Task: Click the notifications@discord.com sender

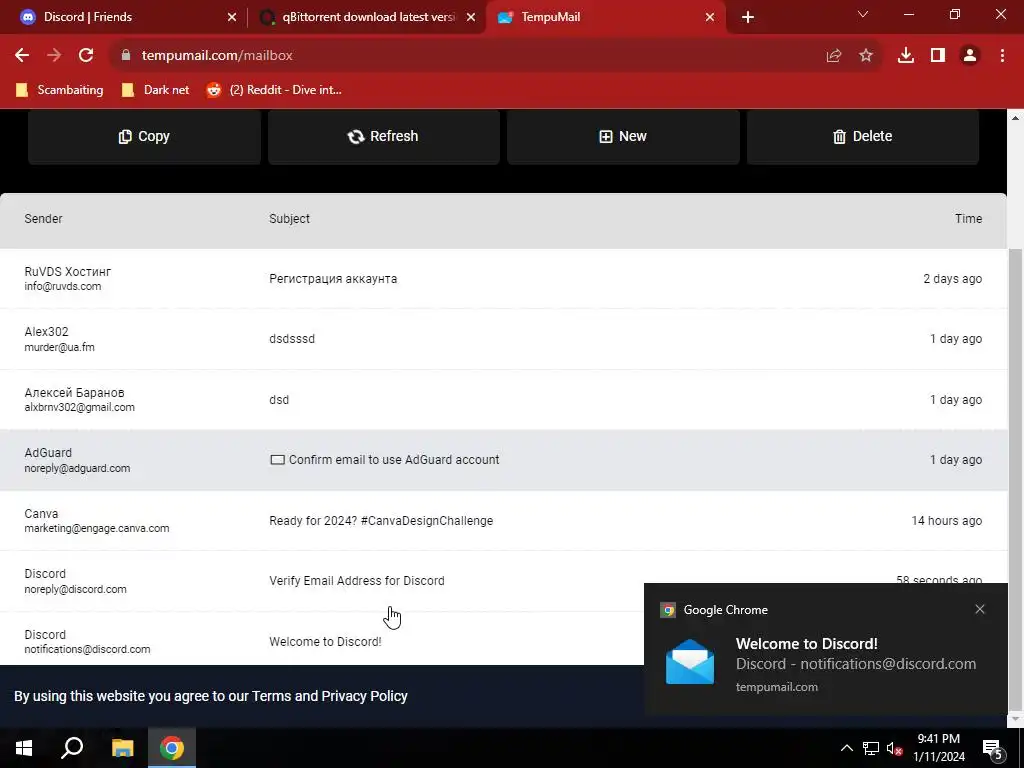Action: (87, 649)
